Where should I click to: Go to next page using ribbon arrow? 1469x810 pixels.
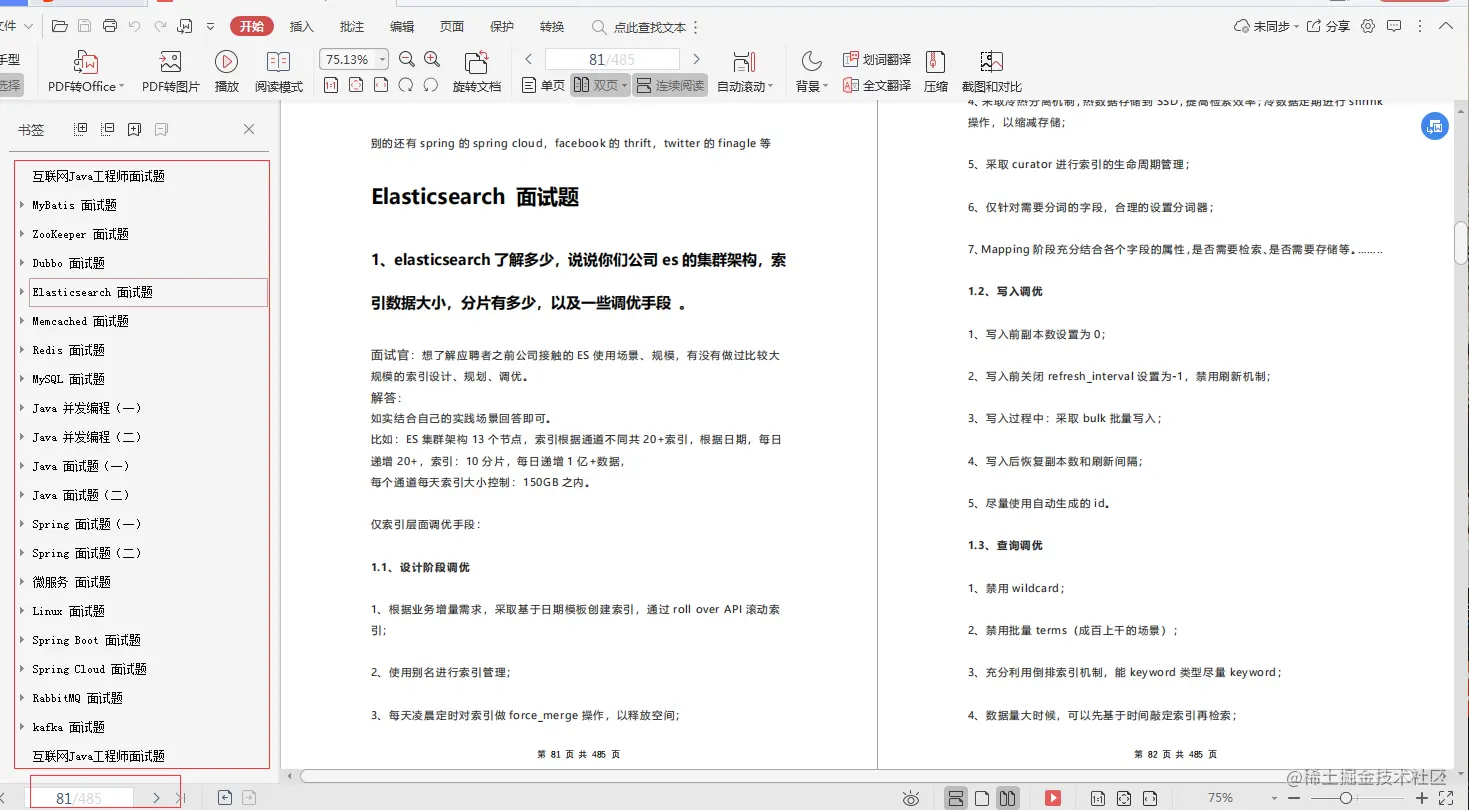(x=697, y=60)
